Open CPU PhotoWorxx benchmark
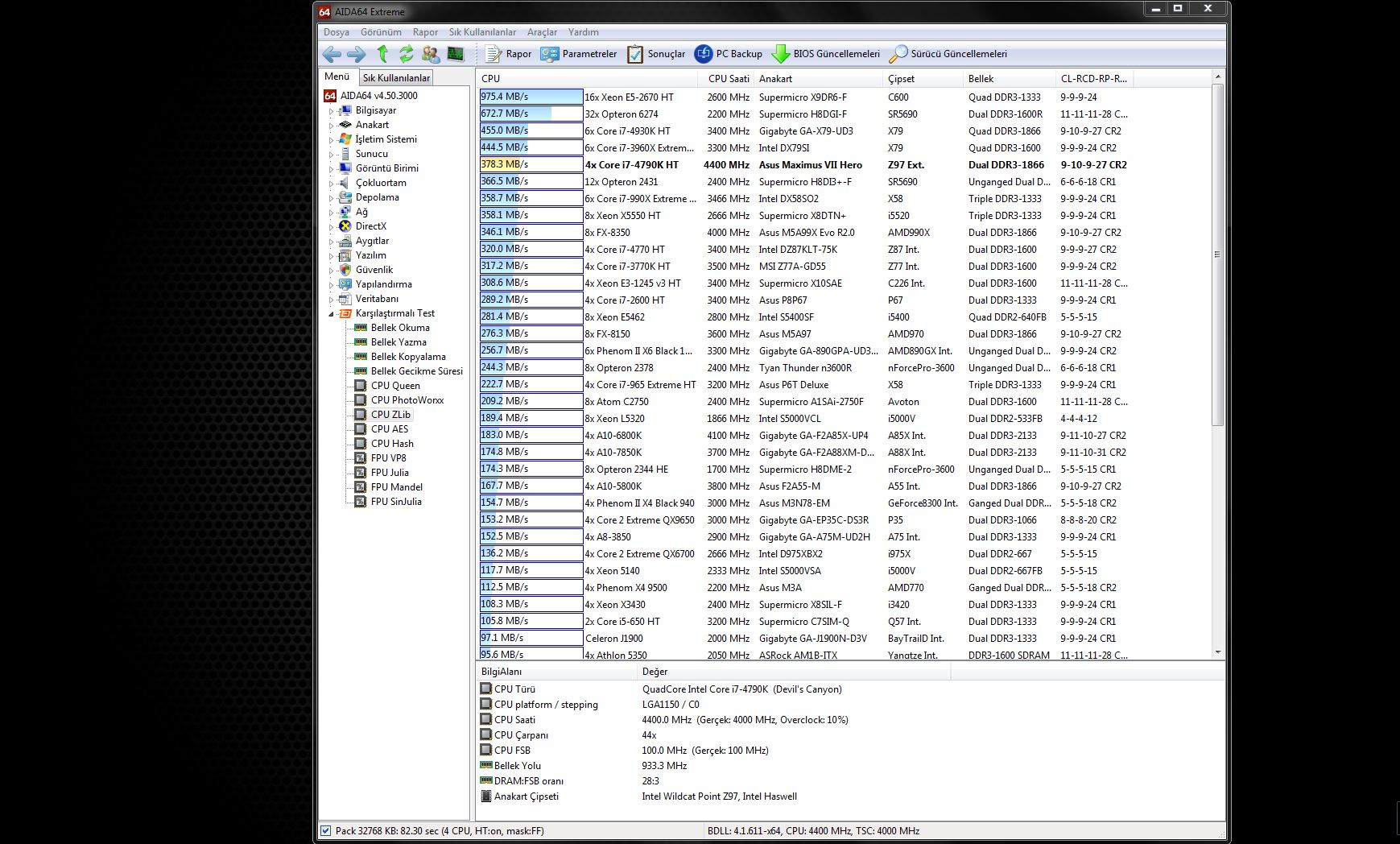The height and width of the screenshot is (844, 1400). (x=407, y=400)
